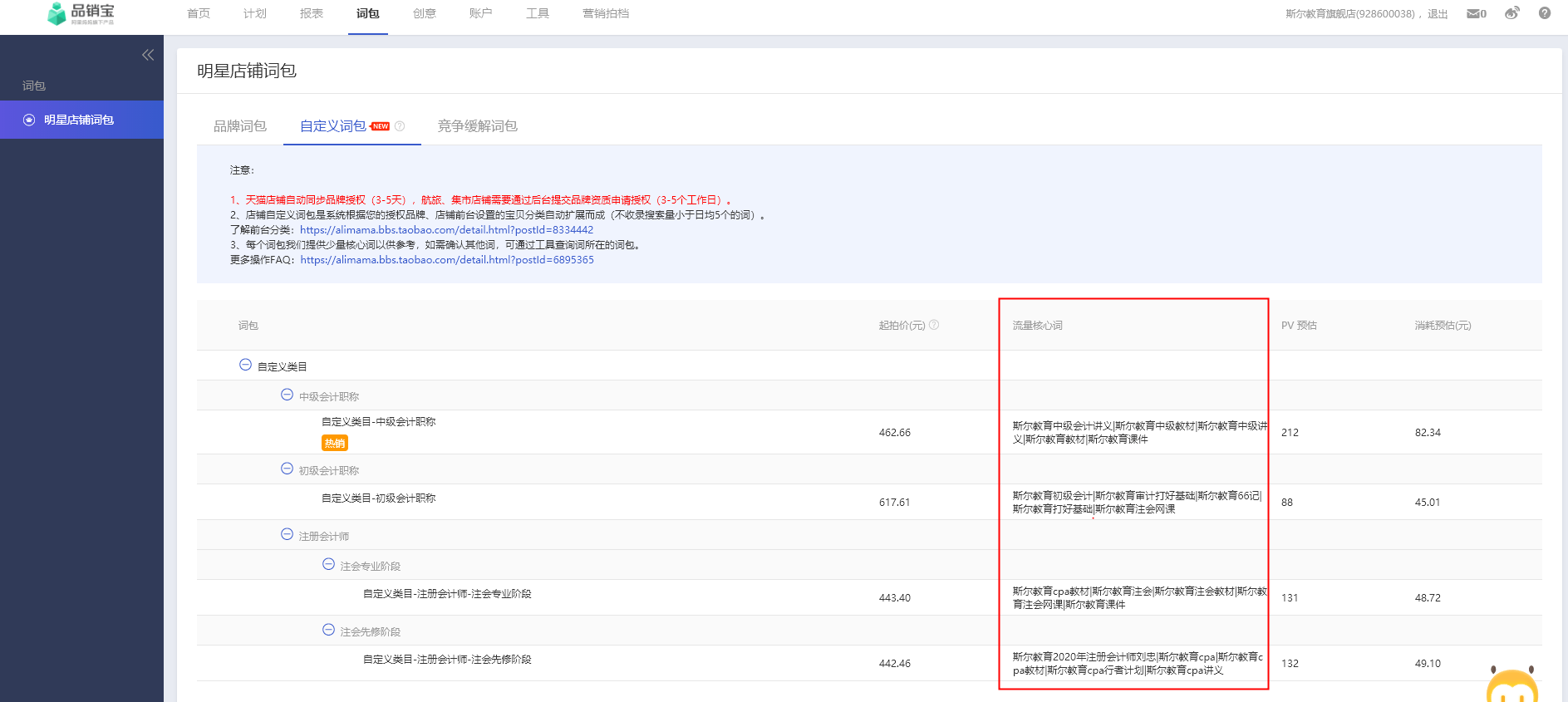Collapse the left sidebar with double-chevron icon
The image size is (1568, 702).
(148, 55)
